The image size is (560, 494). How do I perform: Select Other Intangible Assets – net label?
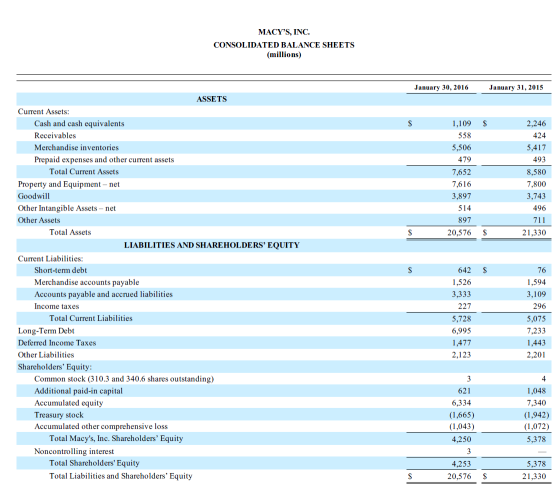coord(67,208)
